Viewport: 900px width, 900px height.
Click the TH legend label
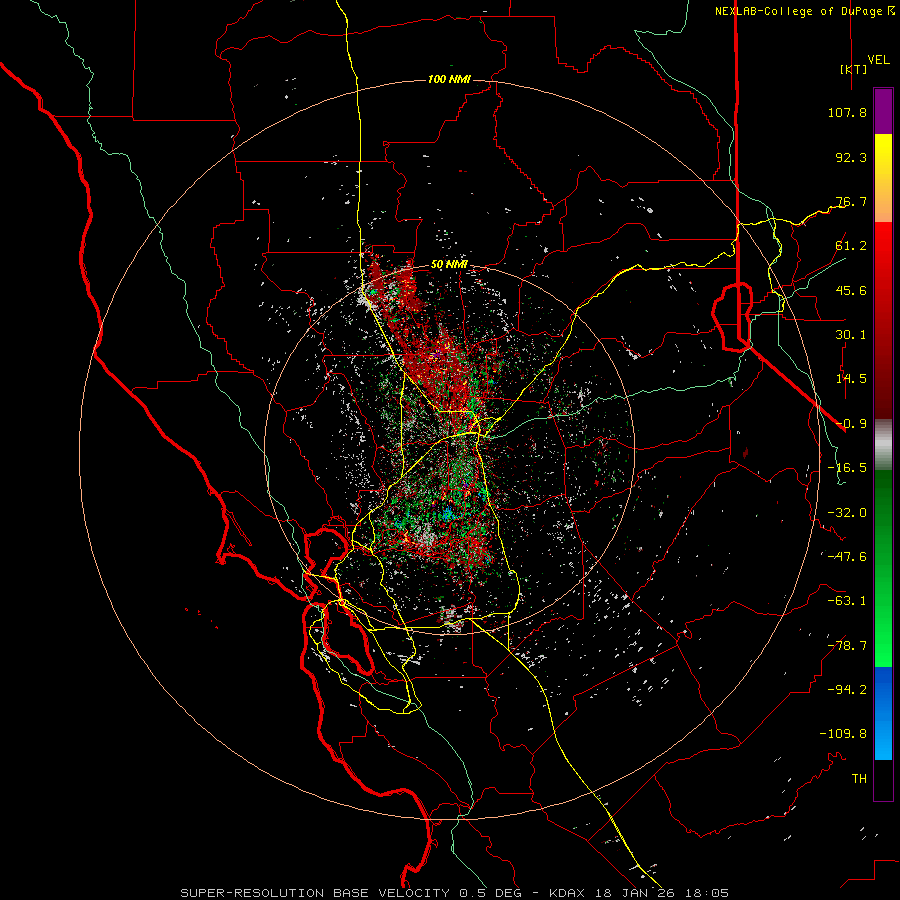point(859,779)
